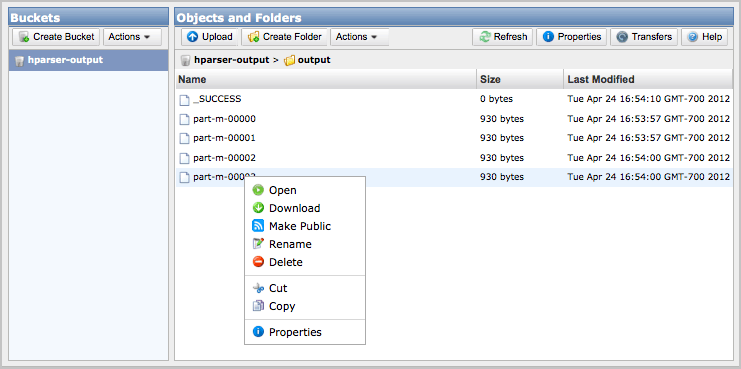Click the 0 bytes size of _SUCCESS
The width and height of the screenshot is (741, 369).
pos(497,99)
